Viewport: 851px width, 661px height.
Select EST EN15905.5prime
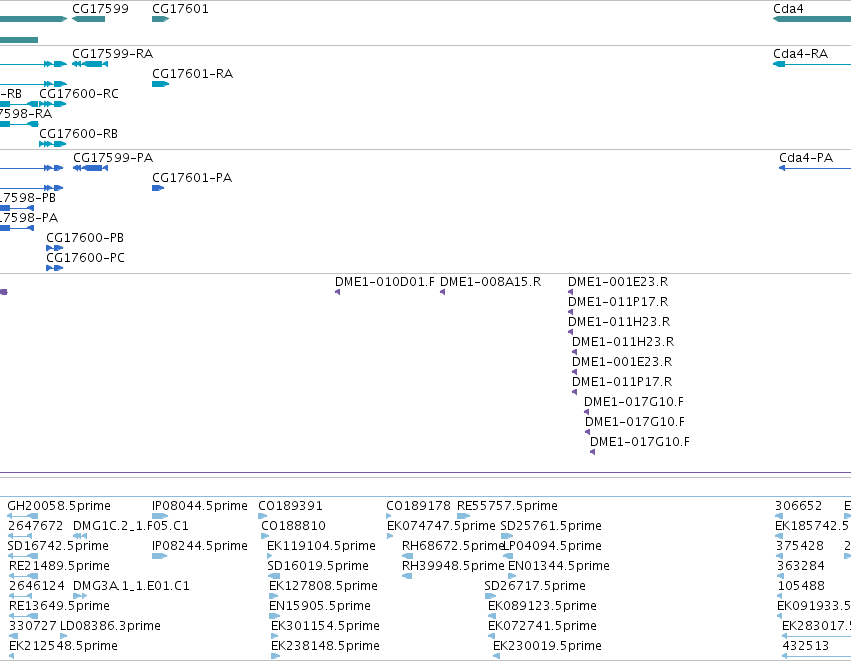pos(320,606)
